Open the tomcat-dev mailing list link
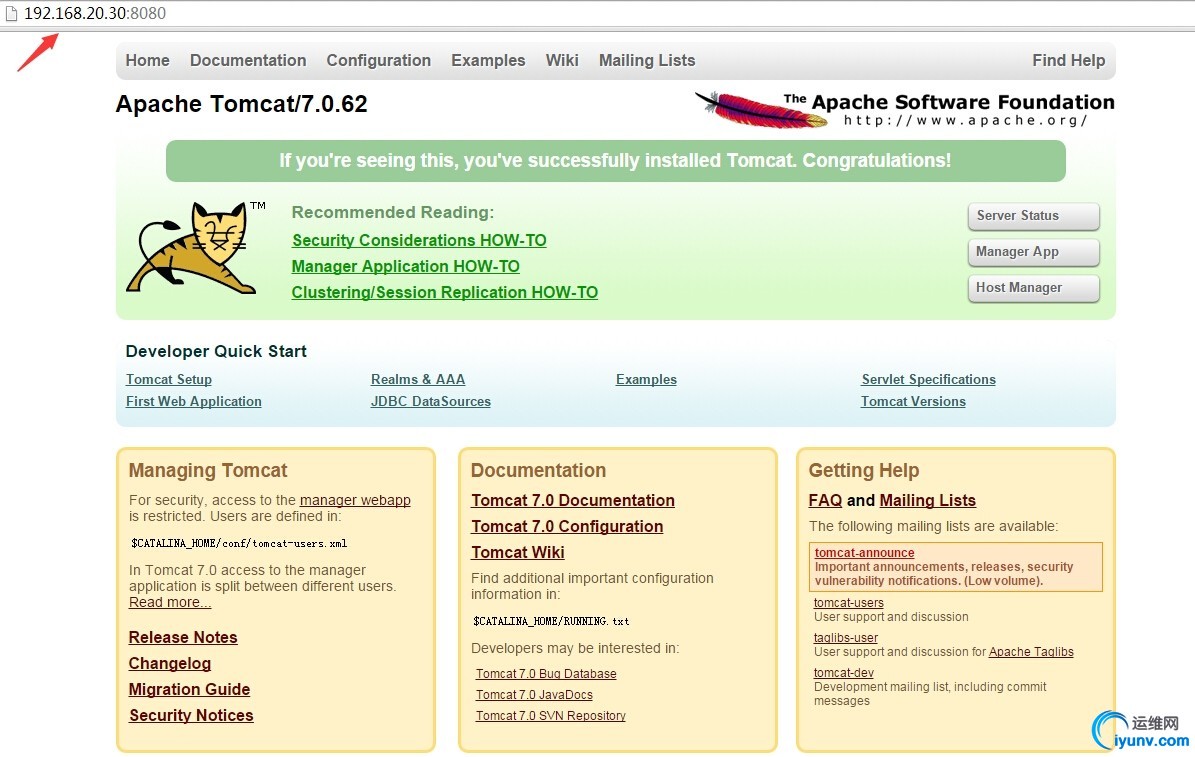 click(x=844, y=672)
